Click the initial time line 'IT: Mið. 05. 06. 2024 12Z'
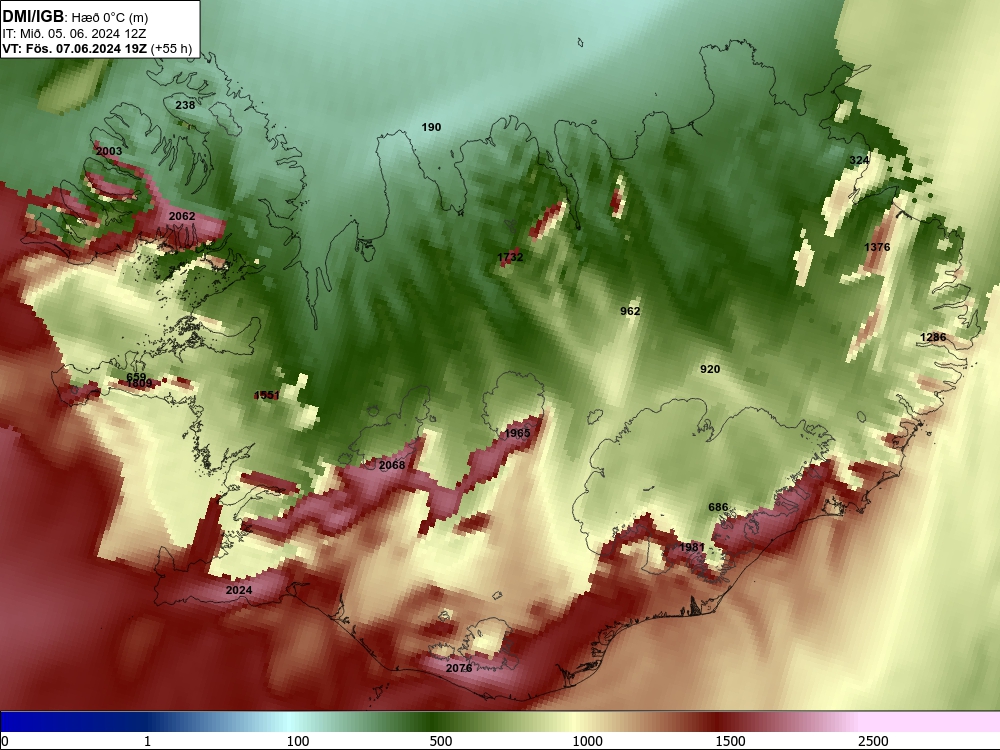1000x750 pixels. (74, 34)
